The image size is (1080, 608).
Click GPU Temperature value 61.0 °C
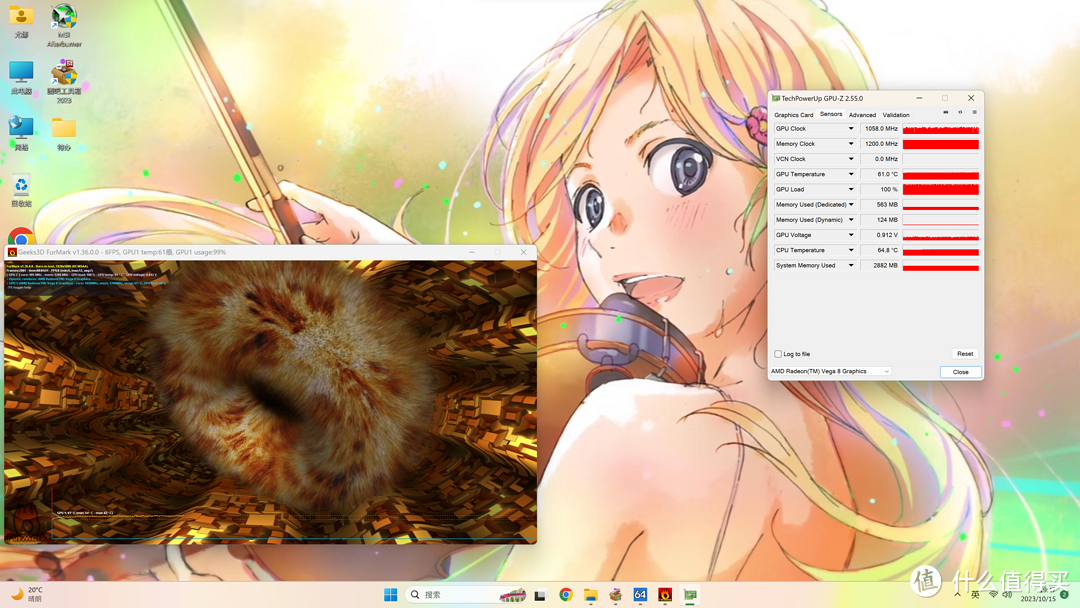click(x=880, y=174)
